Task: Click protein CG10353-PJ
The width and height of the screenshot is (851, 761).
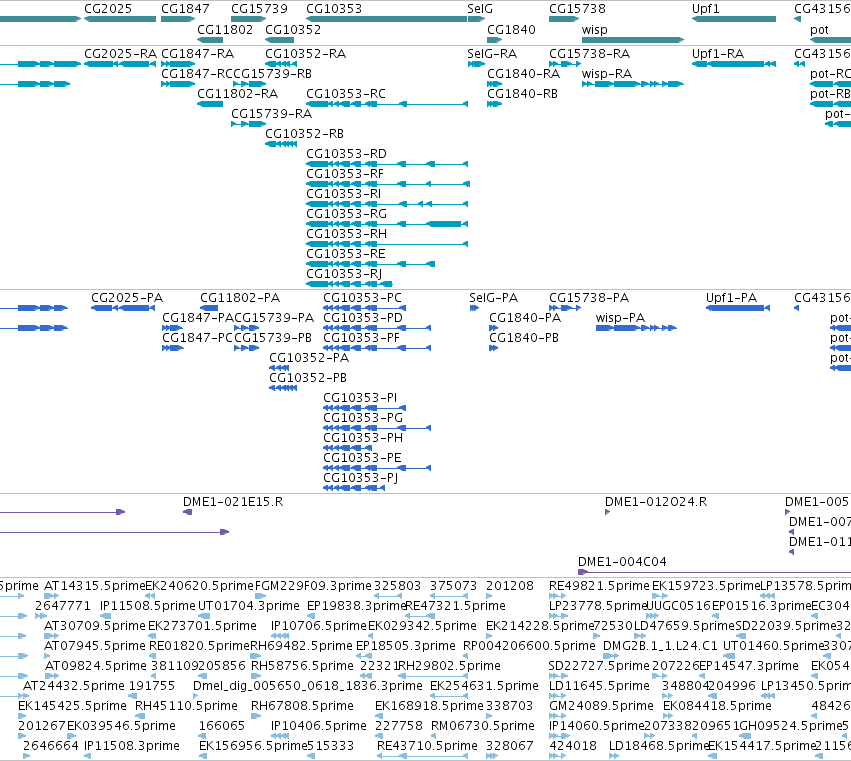Action: tap(361, 479)
